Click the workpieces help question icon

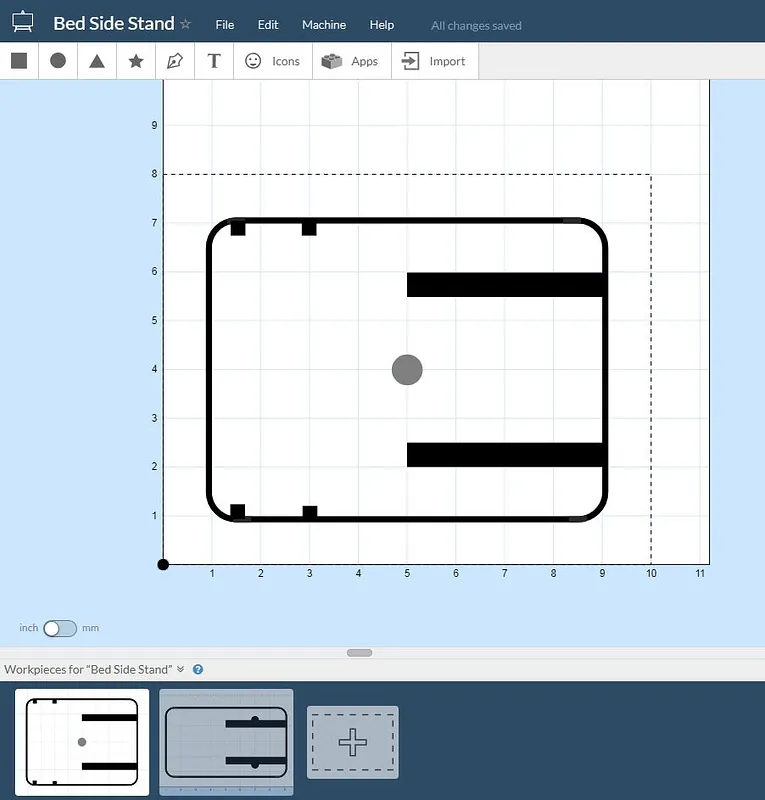point(198,669)
